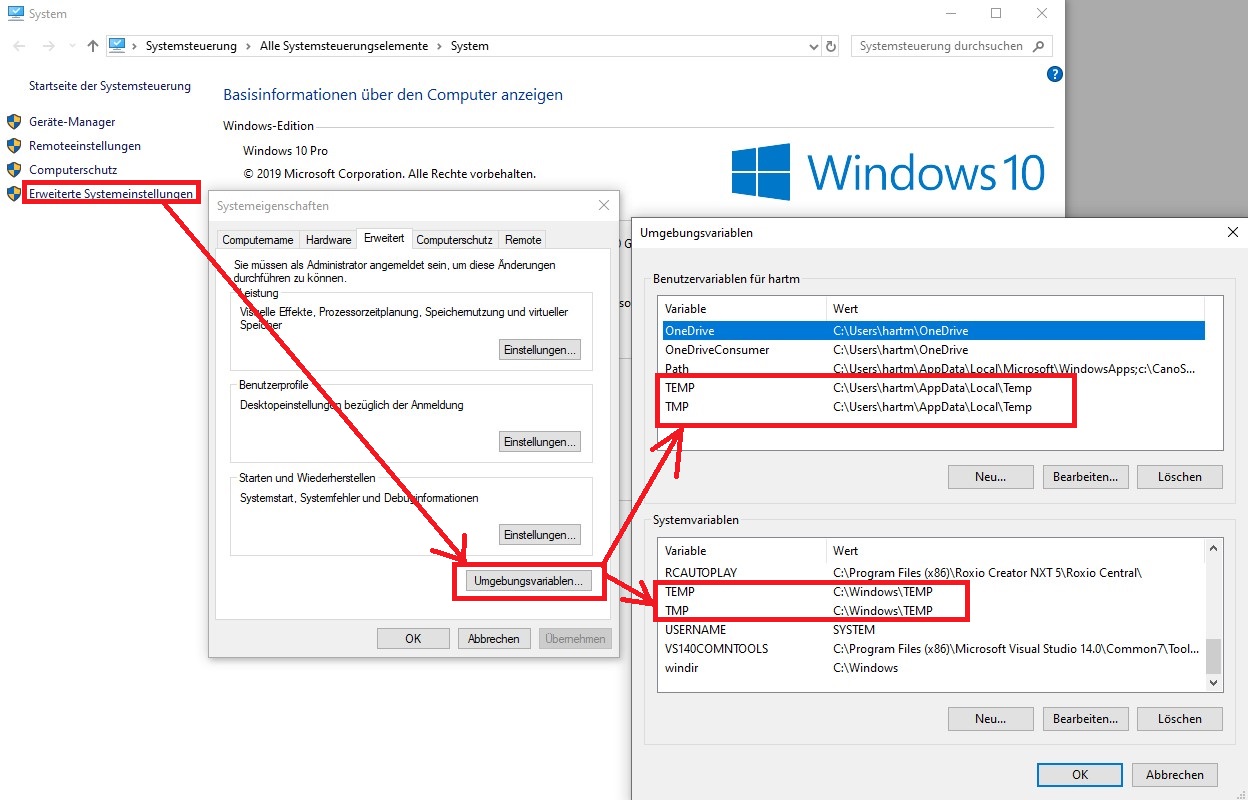Open Erweiterte Systemeinstellungen link

111,193
